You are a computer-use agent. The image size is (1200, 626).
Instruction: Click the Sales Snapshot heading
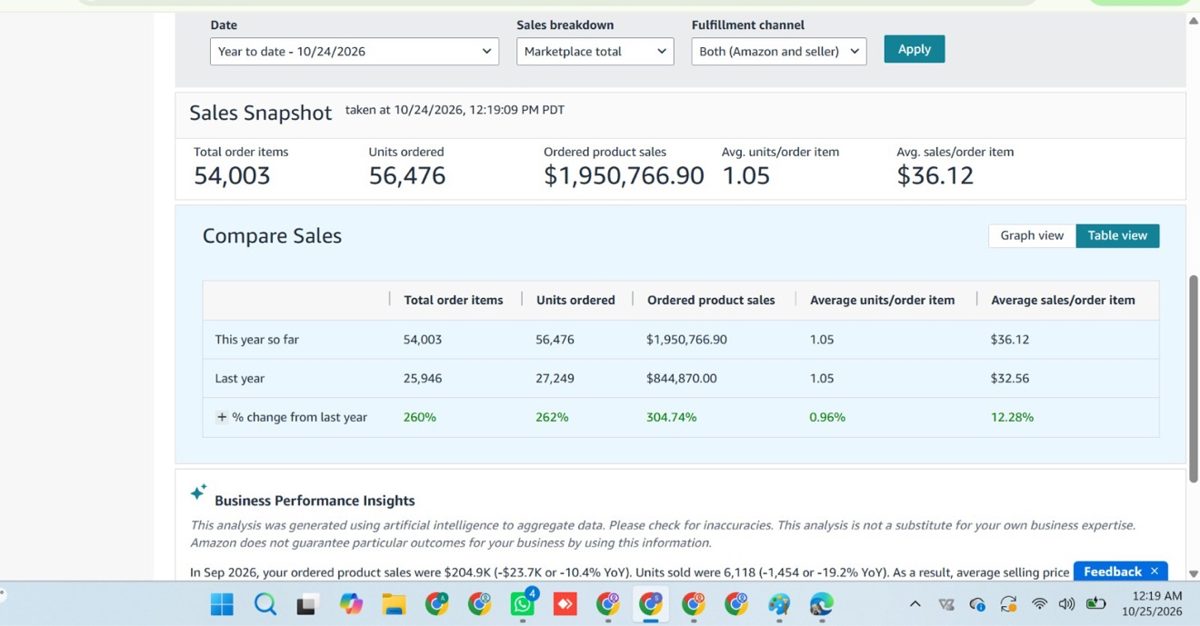[x=261, y=113]
